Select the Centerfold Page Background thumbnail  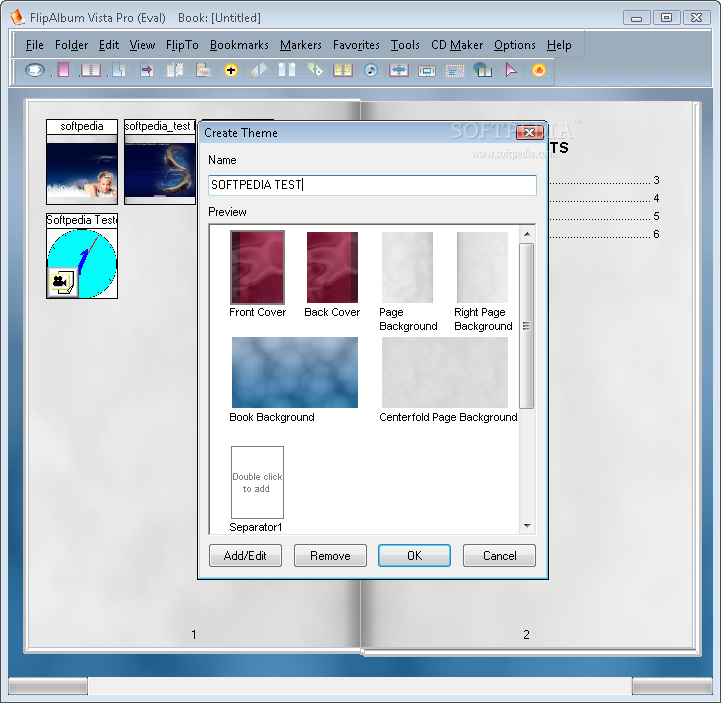point(445,372)
